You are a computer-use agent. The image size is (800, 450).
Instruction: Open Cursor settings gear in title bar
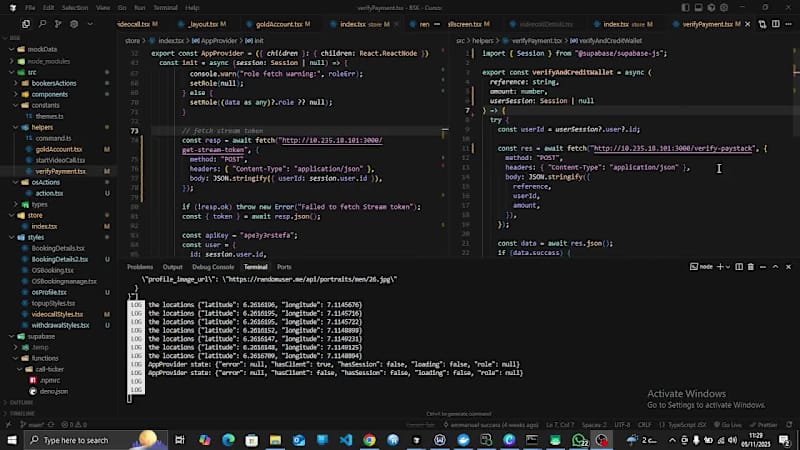tap(724, 8)
